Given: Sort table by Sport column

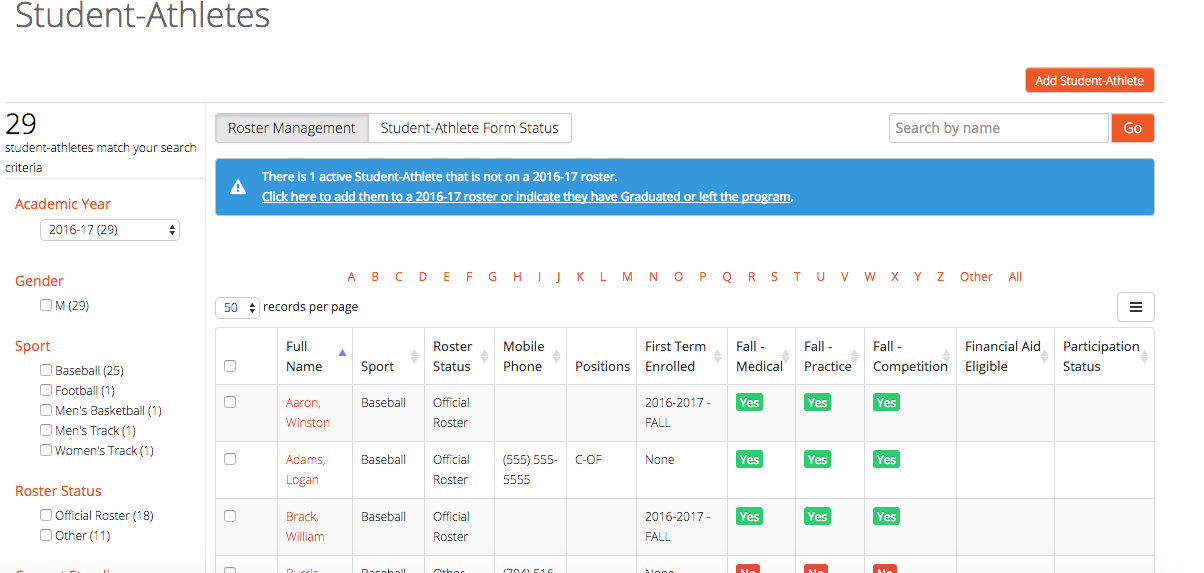Looking at the screenshot, I should tap(414, 357).
